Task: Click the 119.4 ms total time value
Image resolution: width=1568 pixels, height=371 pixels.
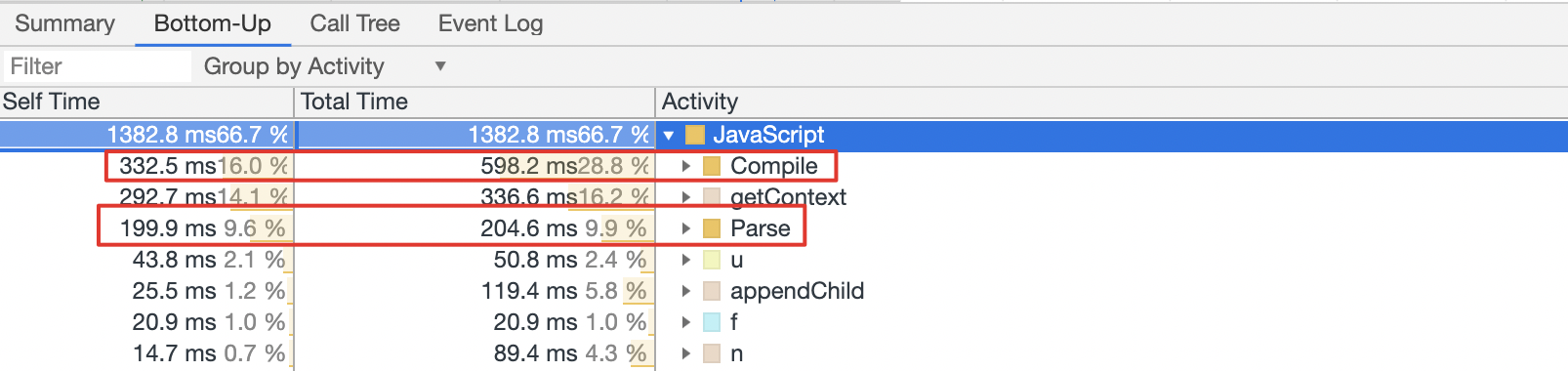Action: tap(530, 291)
